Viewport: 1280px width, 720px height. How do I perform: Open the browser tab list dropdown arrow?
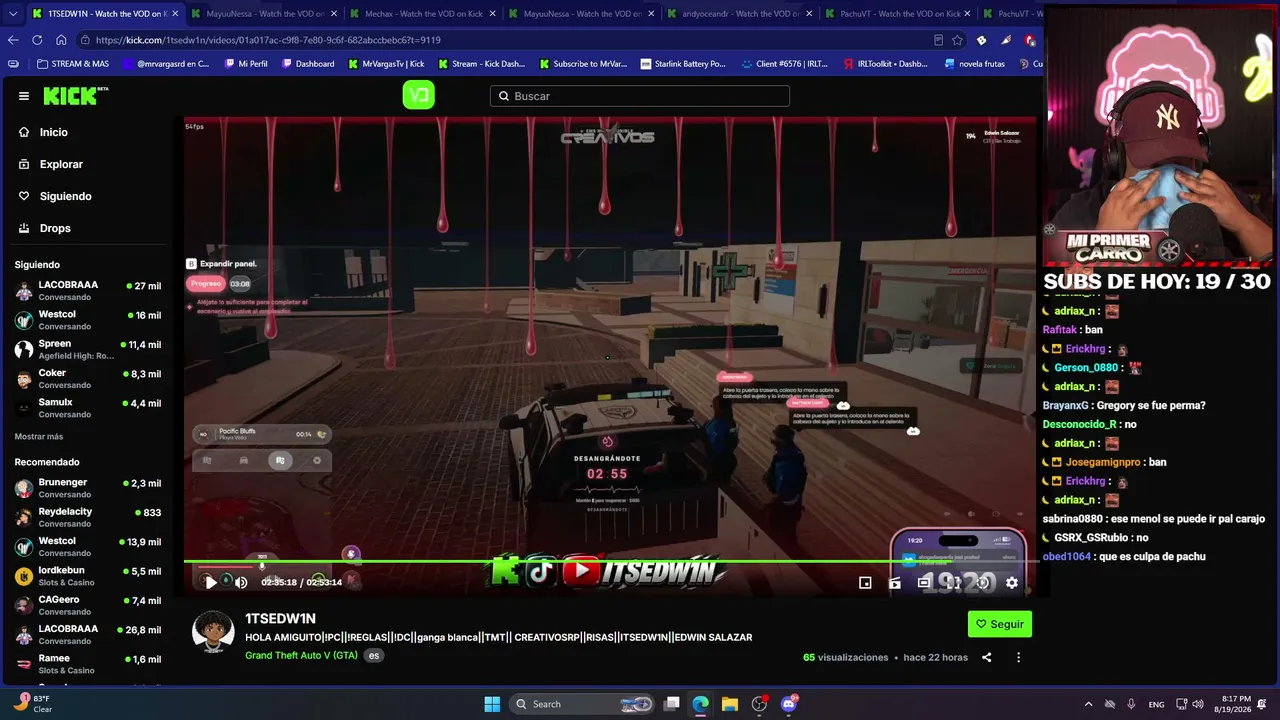click(12, 14)
